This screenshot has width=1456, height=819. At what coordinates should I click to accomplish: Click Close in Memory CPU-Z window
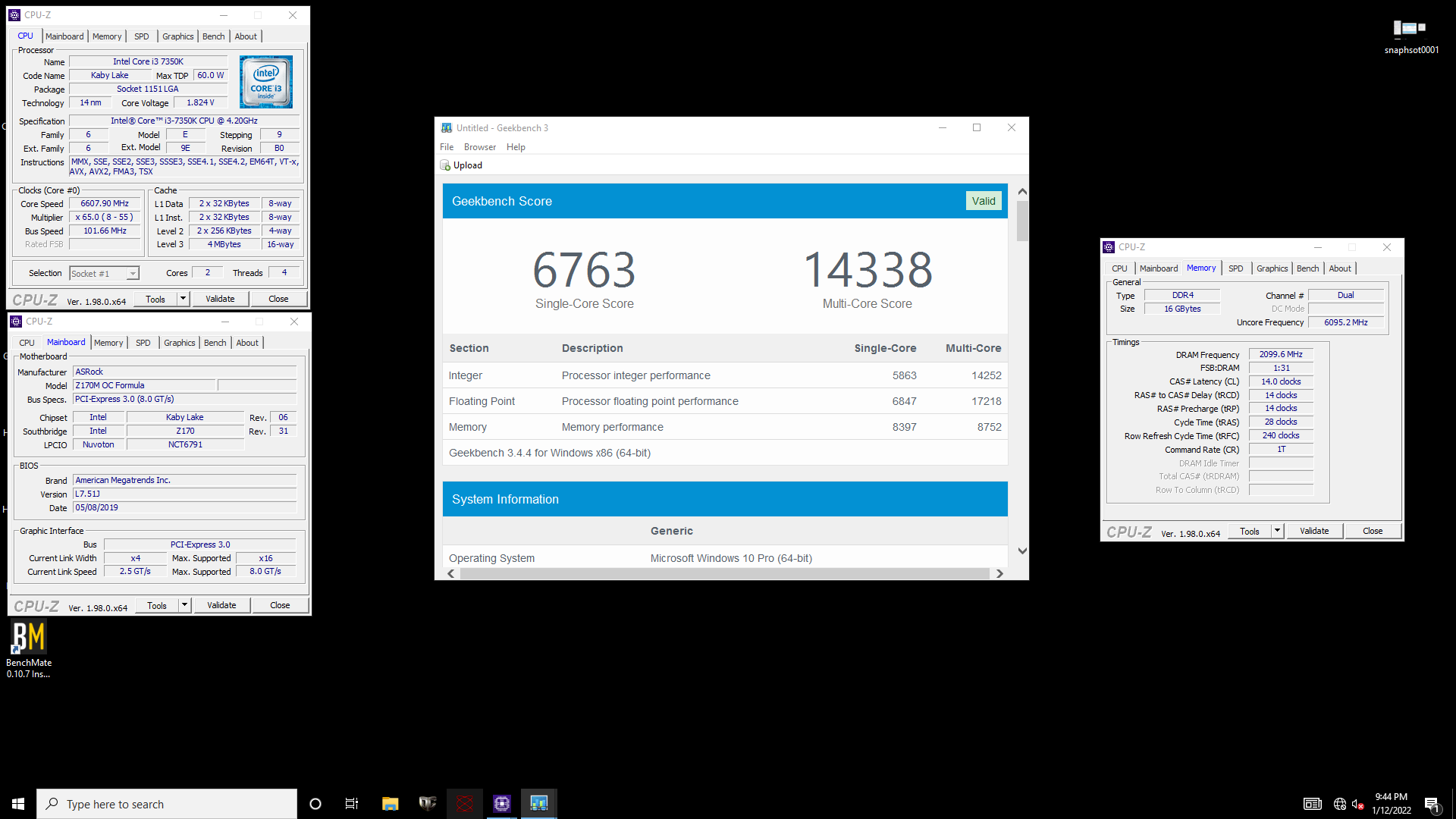[x=1373, y=531]
